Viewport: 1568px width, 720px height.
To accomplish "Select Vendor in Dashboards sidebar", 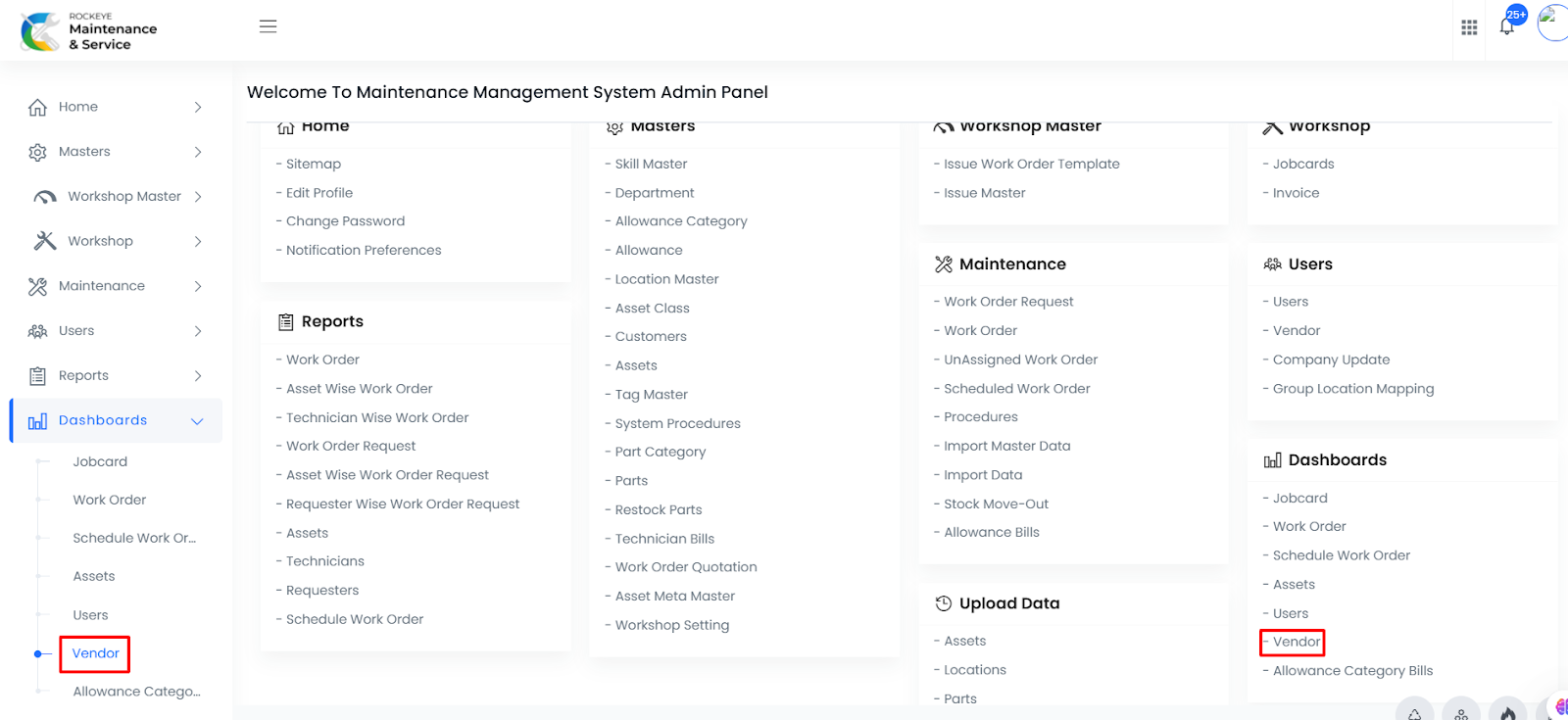I will 95,653.
